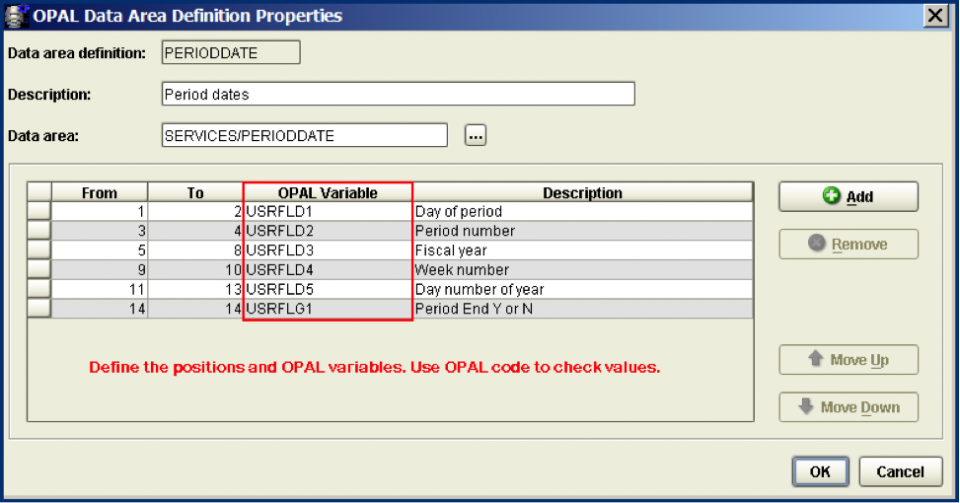Click the USRFLD5 variable cell
The image size is (960, 503).
(328, 289)
